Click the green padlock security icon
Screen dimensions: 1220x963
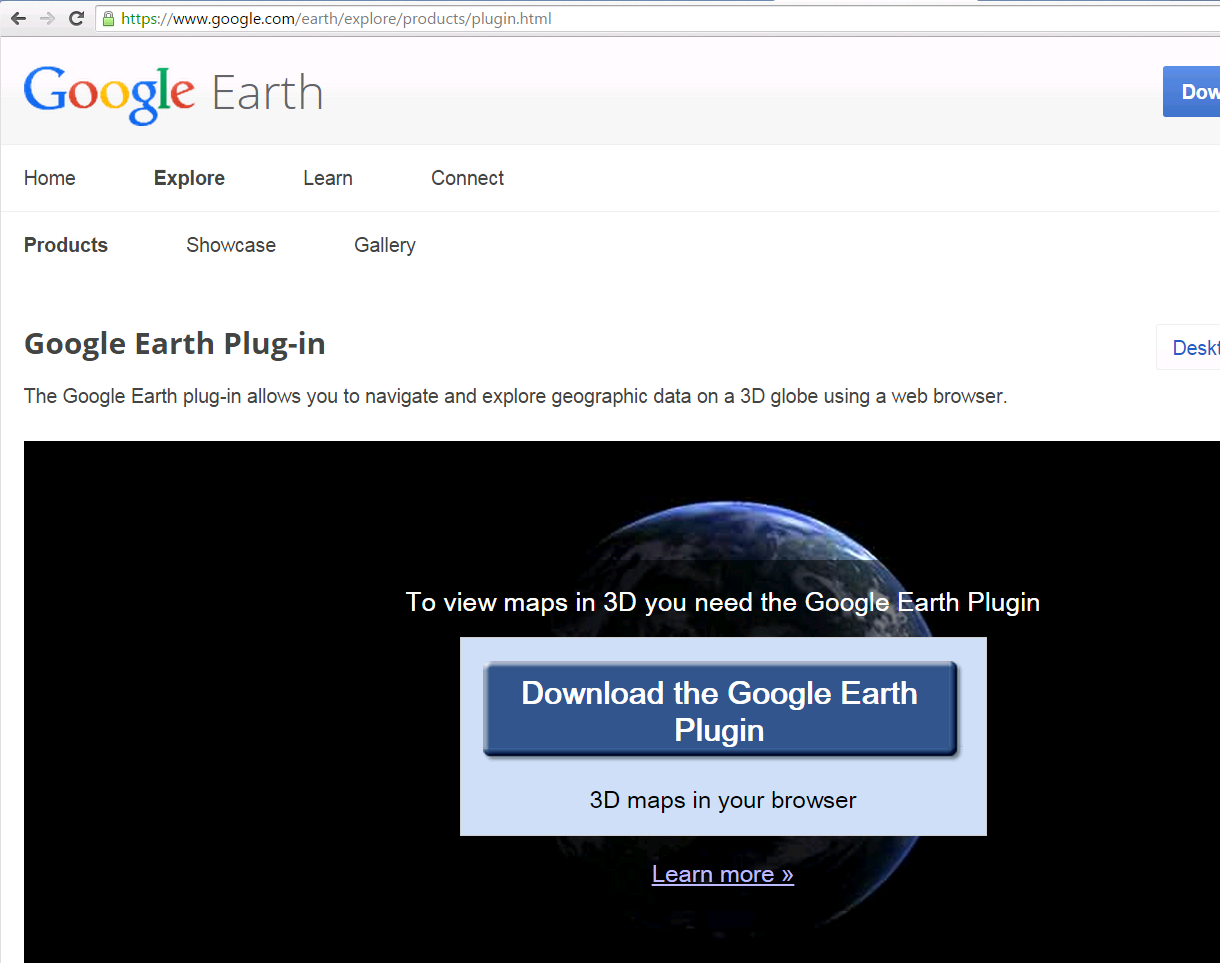tap(108, 19)
